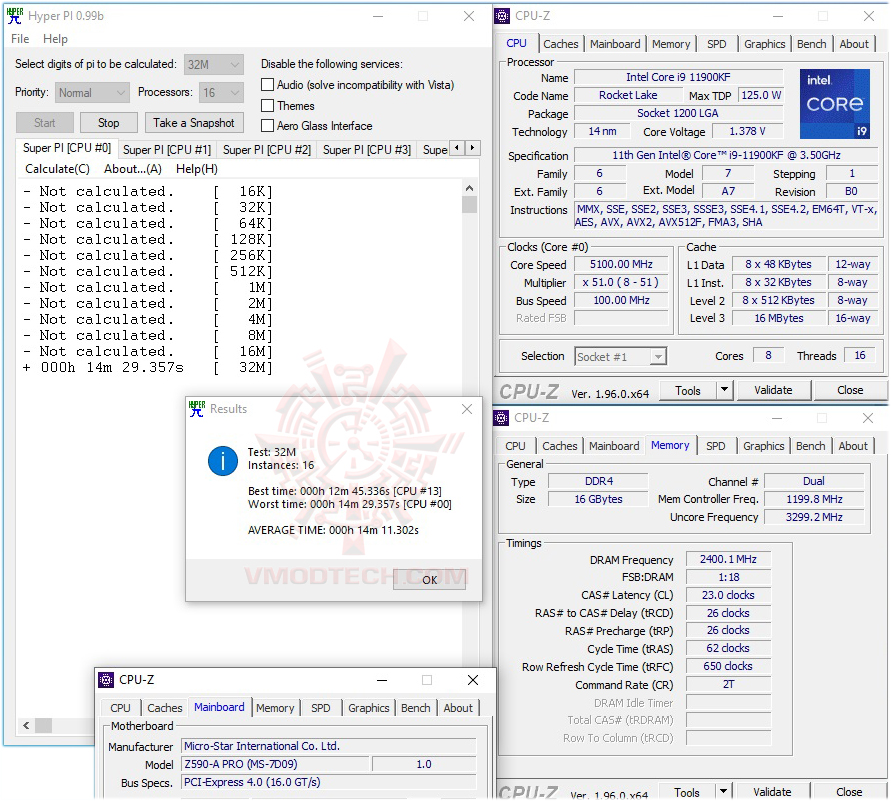
Task: Click the horizontal scroll left arrow in Hyper PI
Action: (26, 725)
